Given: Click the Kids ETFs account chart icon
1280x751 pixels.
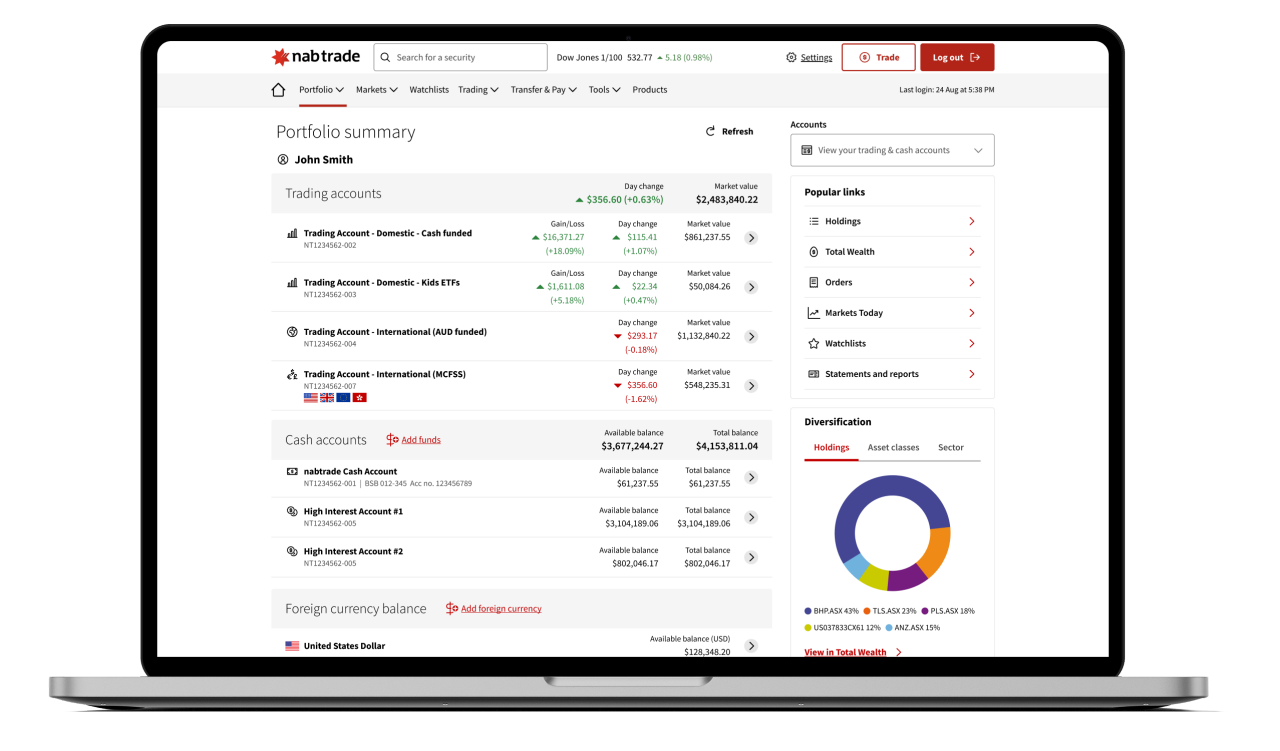Looking at the screenshot, I should (292, 283).
